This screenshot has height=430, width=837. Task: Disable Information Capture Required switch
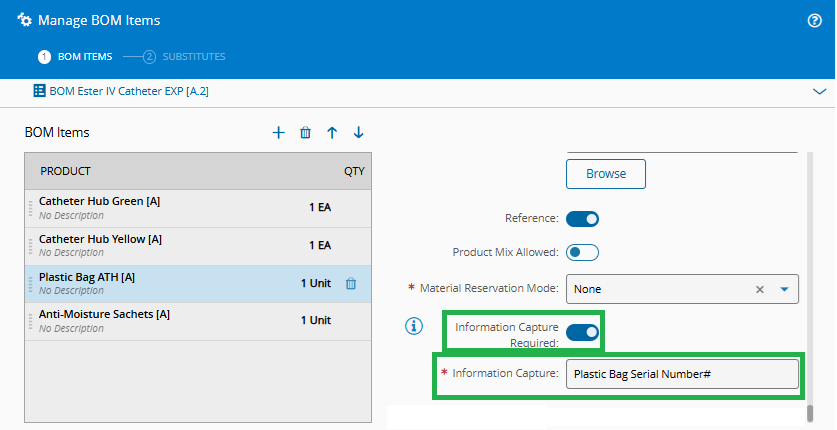582,333
